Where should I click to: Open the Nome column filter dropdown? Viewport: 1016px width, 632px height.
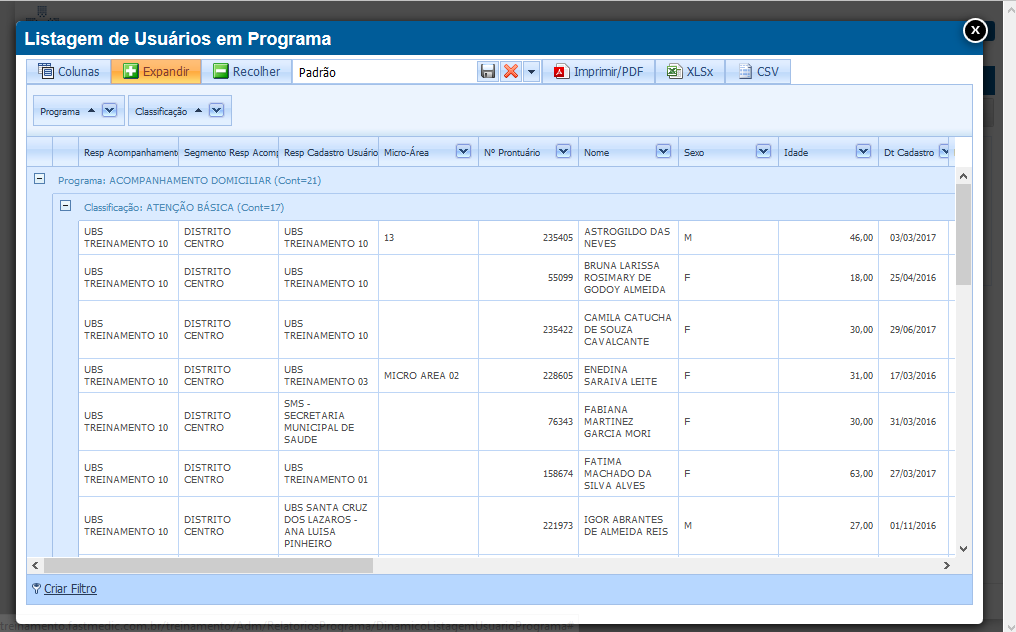(664, 151)
